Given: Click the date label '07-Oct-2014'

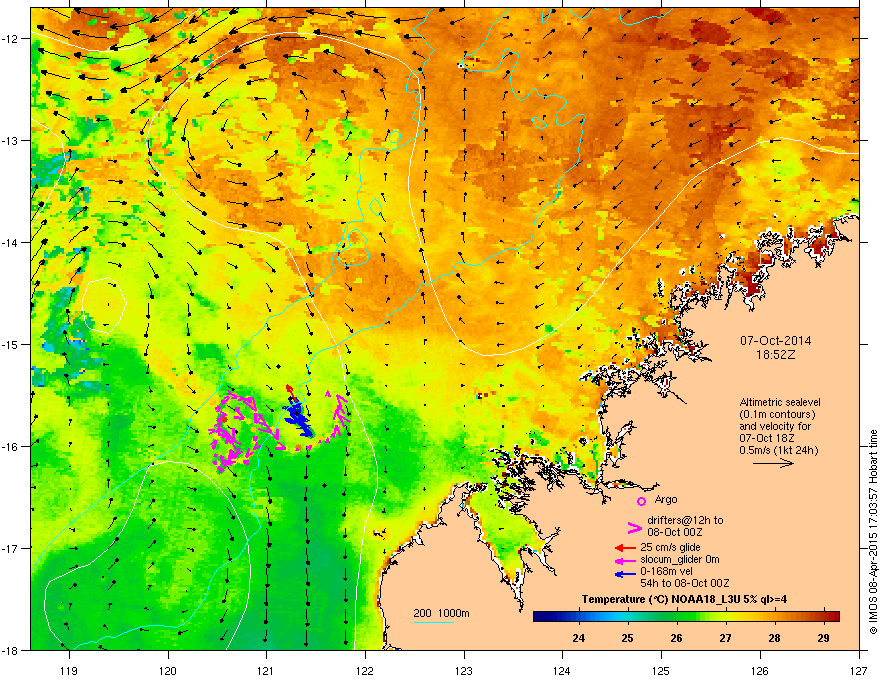Looking at the screenshot, I should (775, 341).
